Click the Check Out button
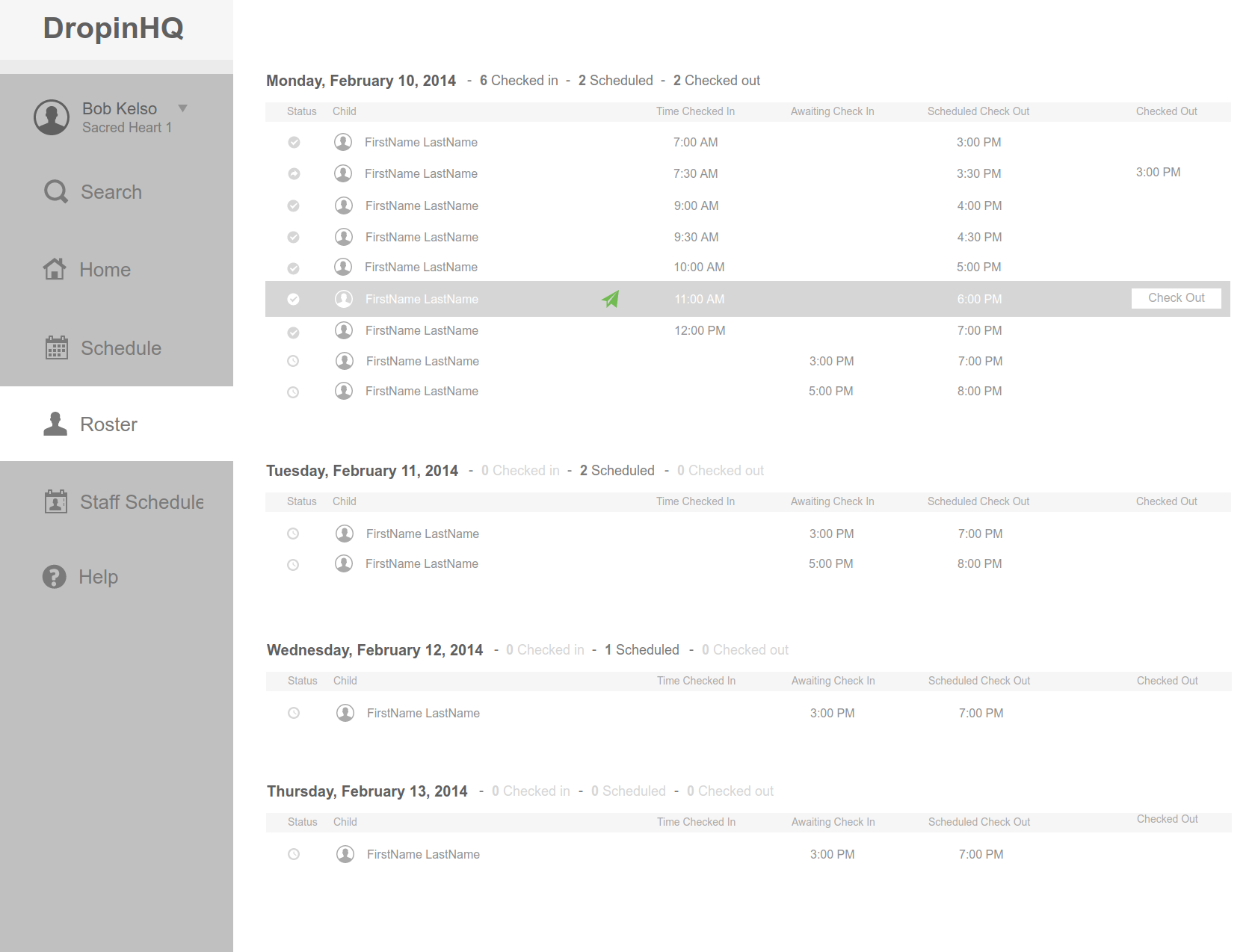1255x952 pixels. [1177, 298]
